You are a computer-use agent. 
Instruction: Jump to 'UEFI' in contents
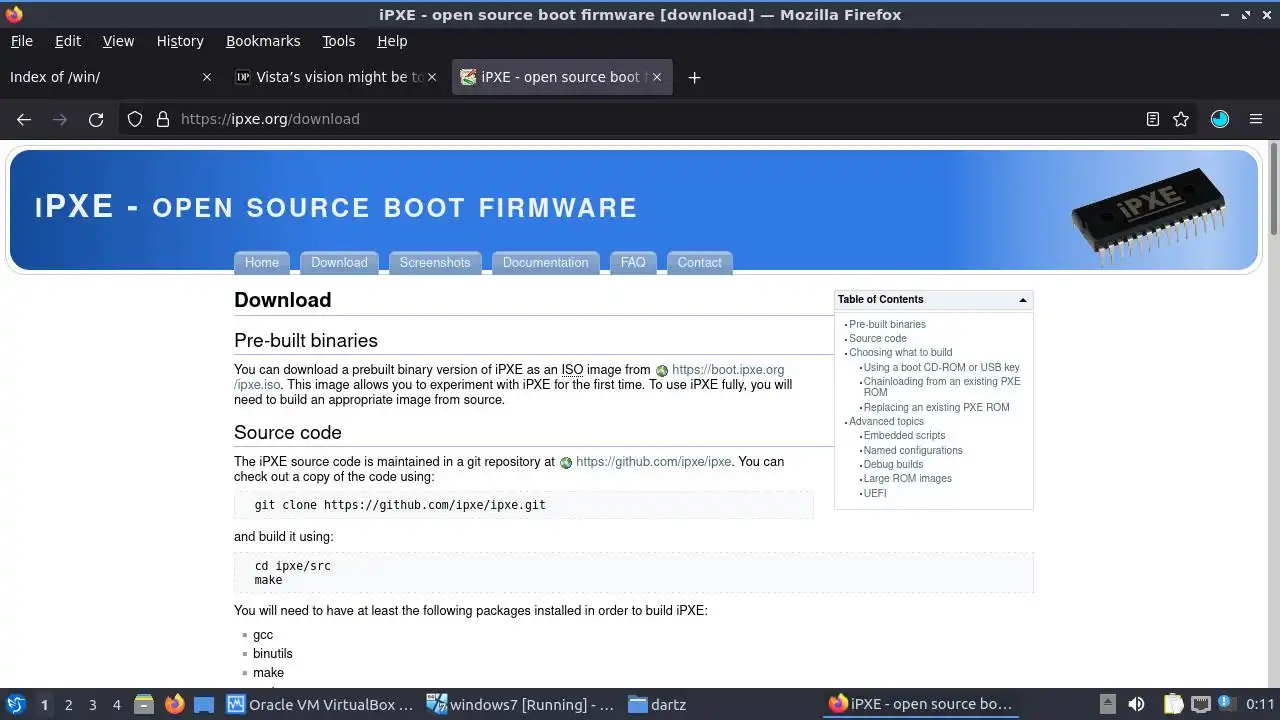pos(875,493)
